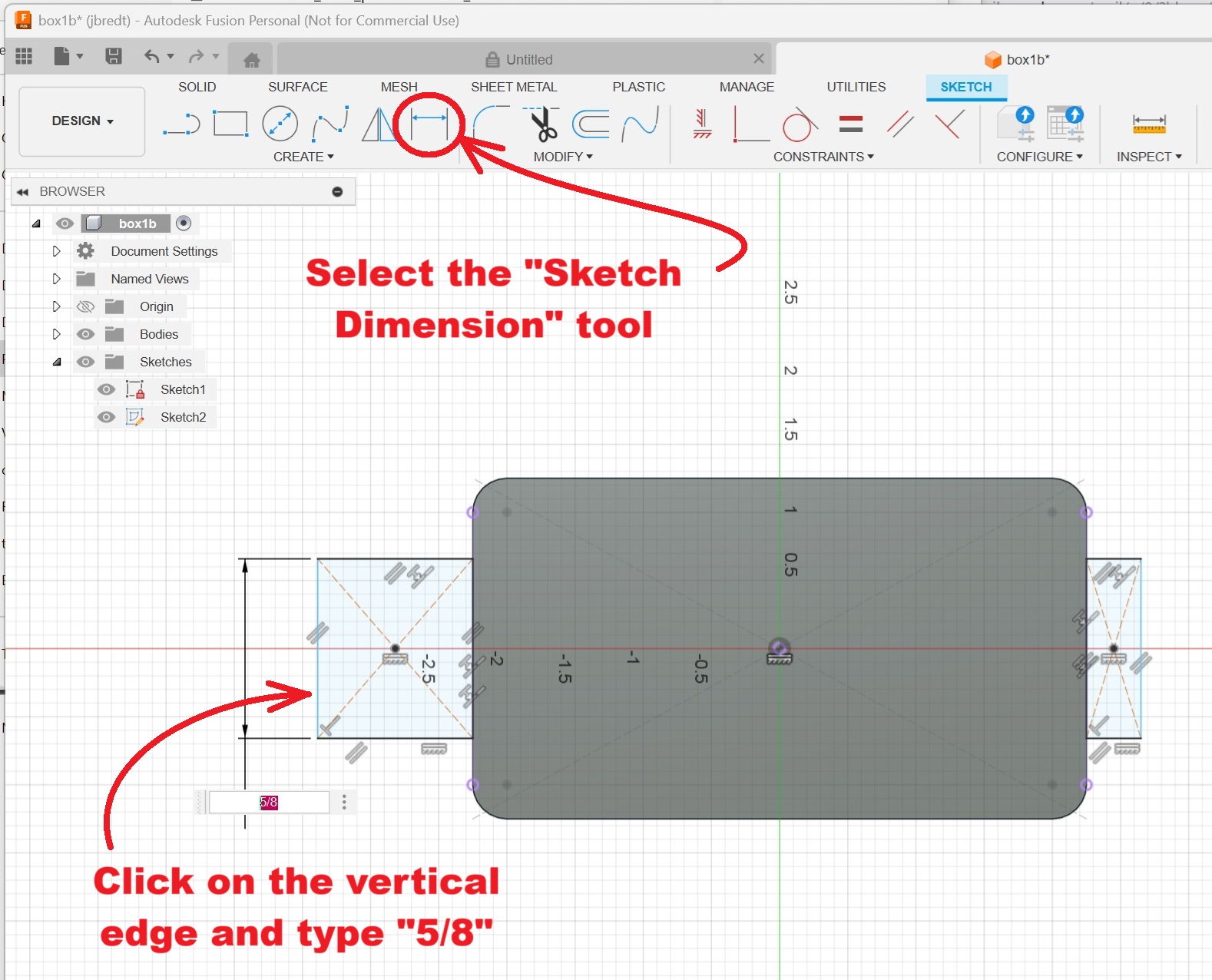Switch to the SURFACE tab

(297, 87)
